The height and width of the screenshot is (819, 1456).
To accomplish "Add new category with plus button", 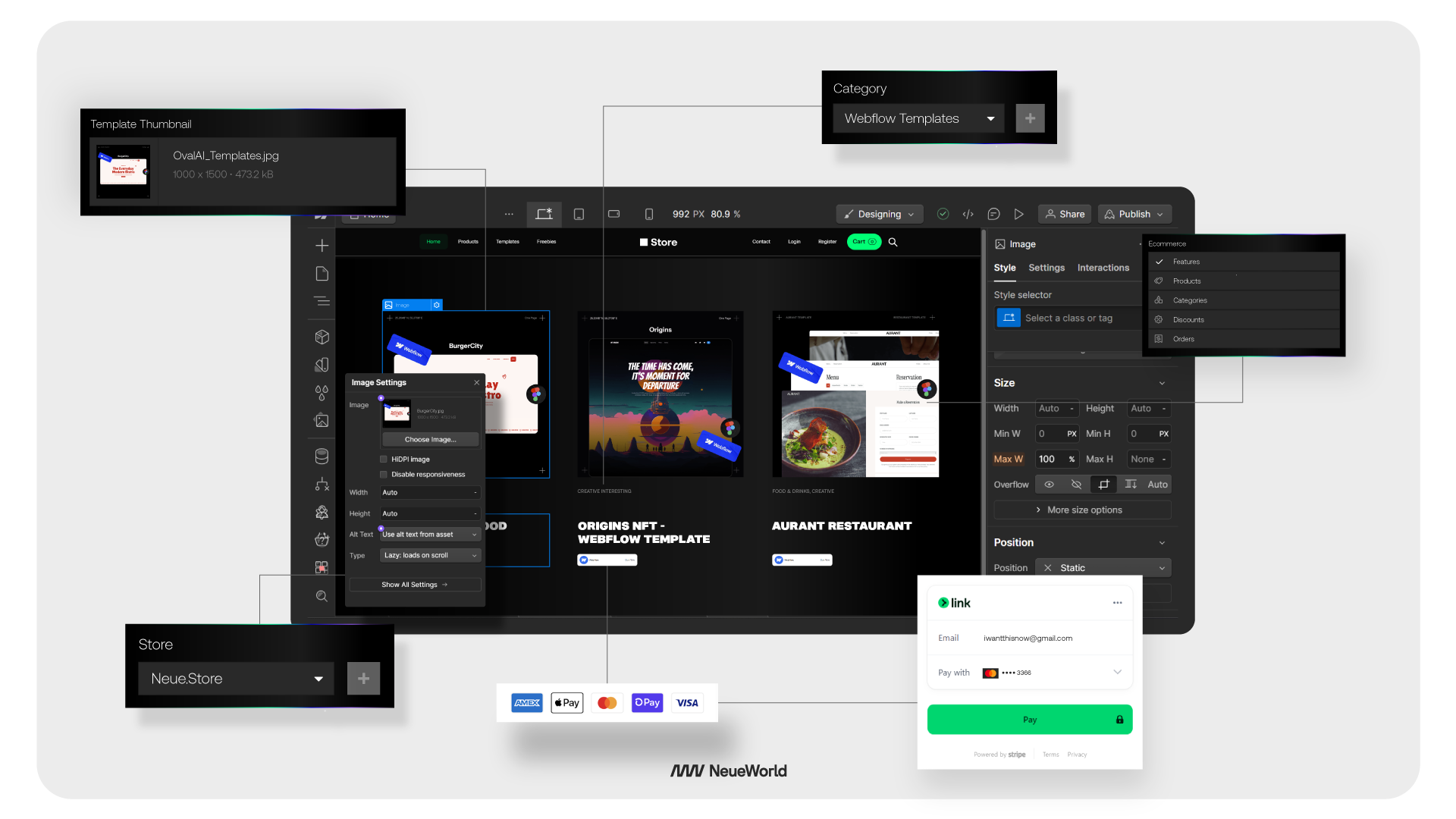I will 1030,118.
